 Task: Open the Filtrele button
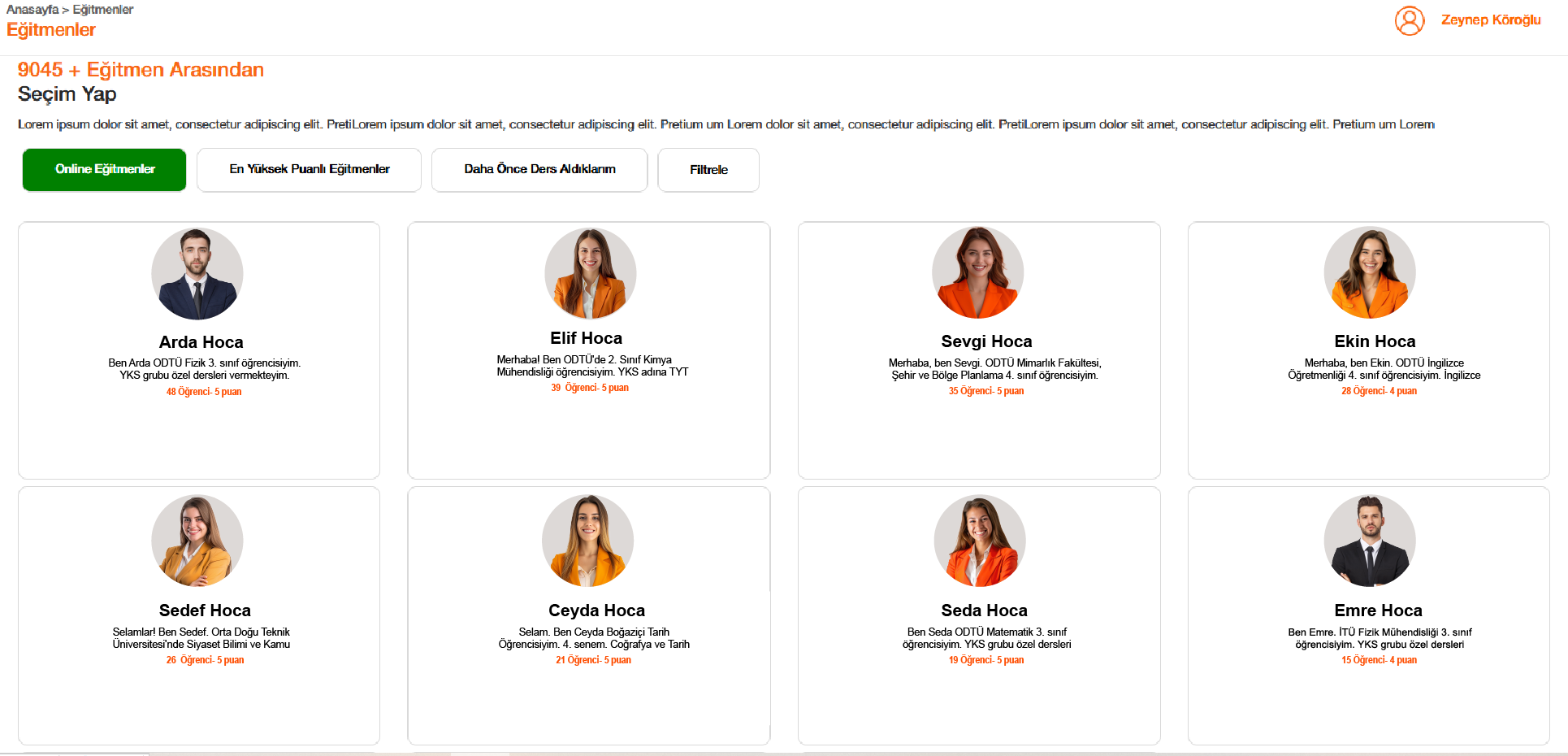click(x=708, y=170)
